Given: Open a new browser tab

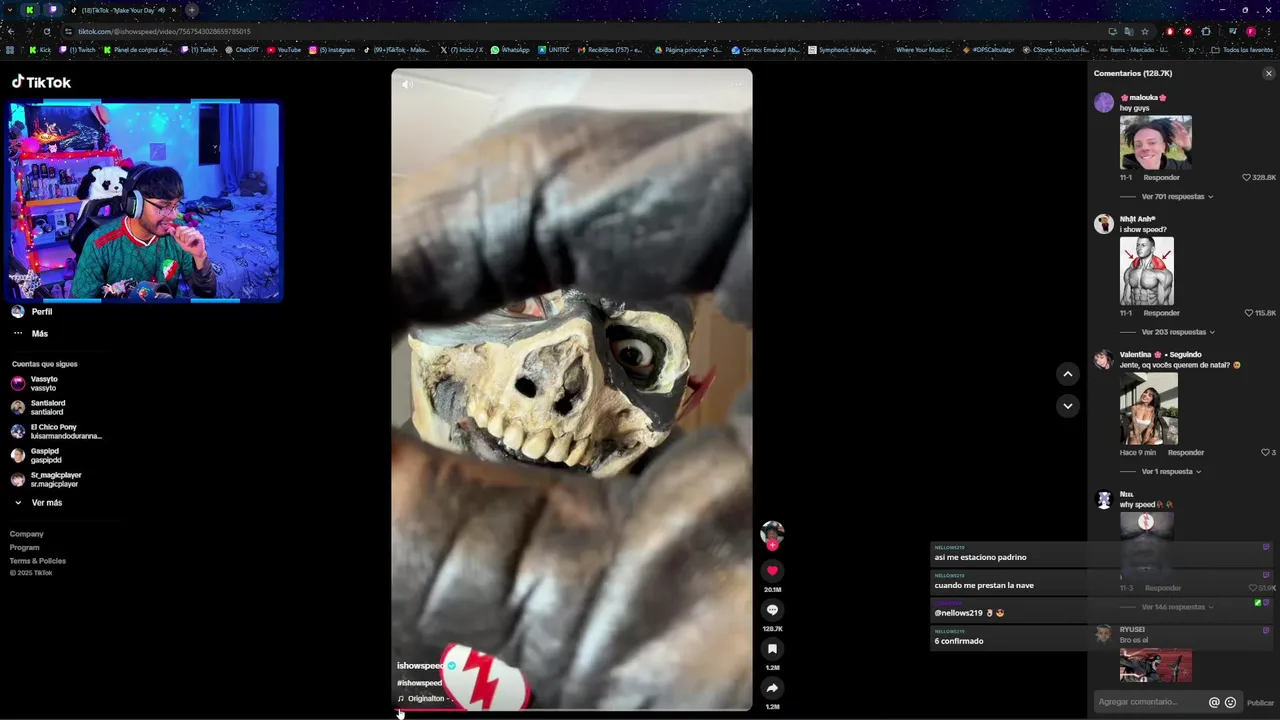Looking at the screenshot, I should coord(192,10).
